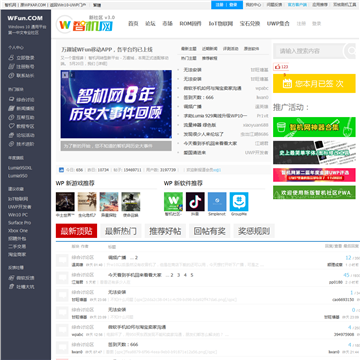Switch to the 奖惩规则 tab

point(254,231)
